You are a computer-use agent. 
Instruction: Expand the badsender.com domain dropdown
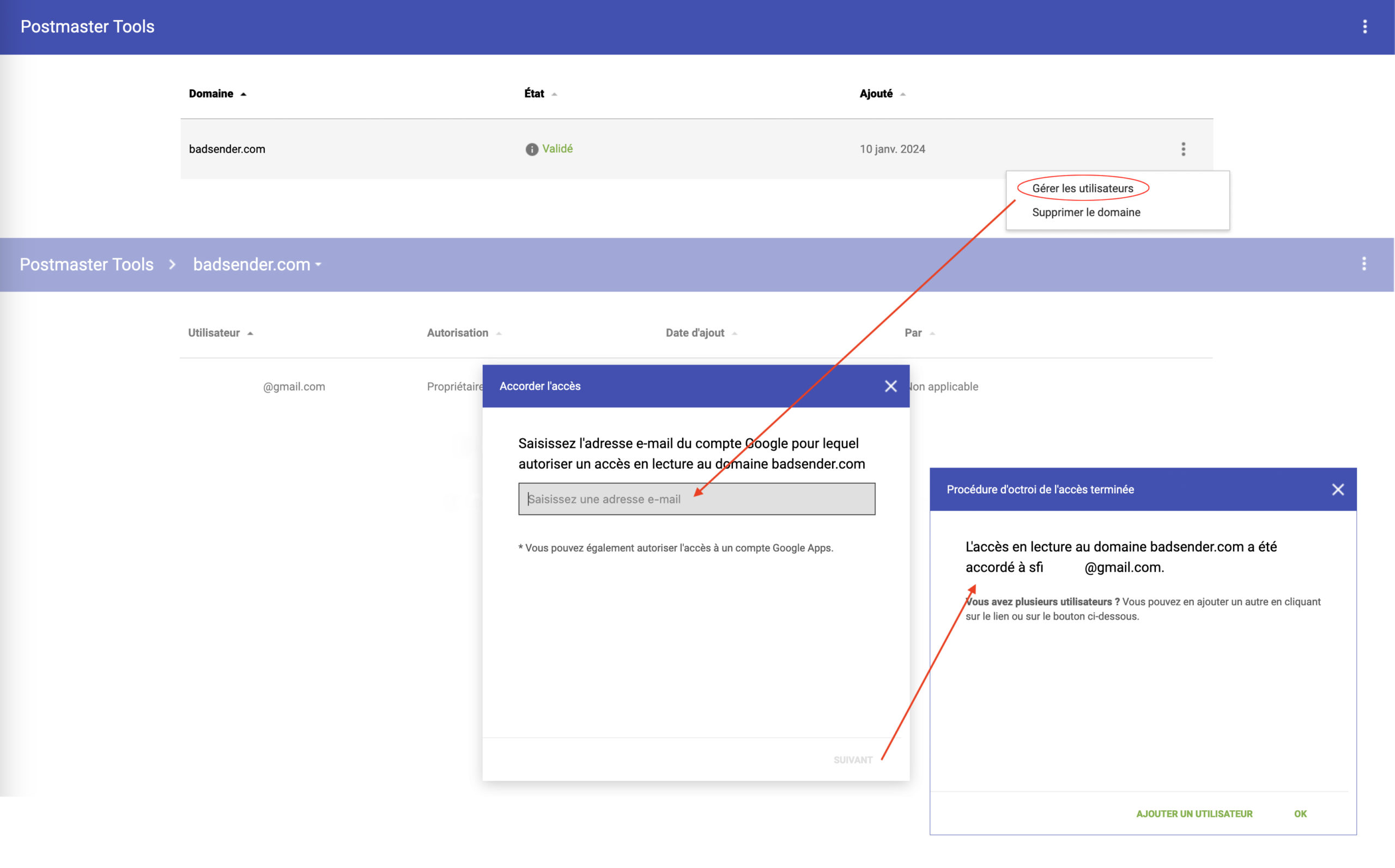(257, 265)
